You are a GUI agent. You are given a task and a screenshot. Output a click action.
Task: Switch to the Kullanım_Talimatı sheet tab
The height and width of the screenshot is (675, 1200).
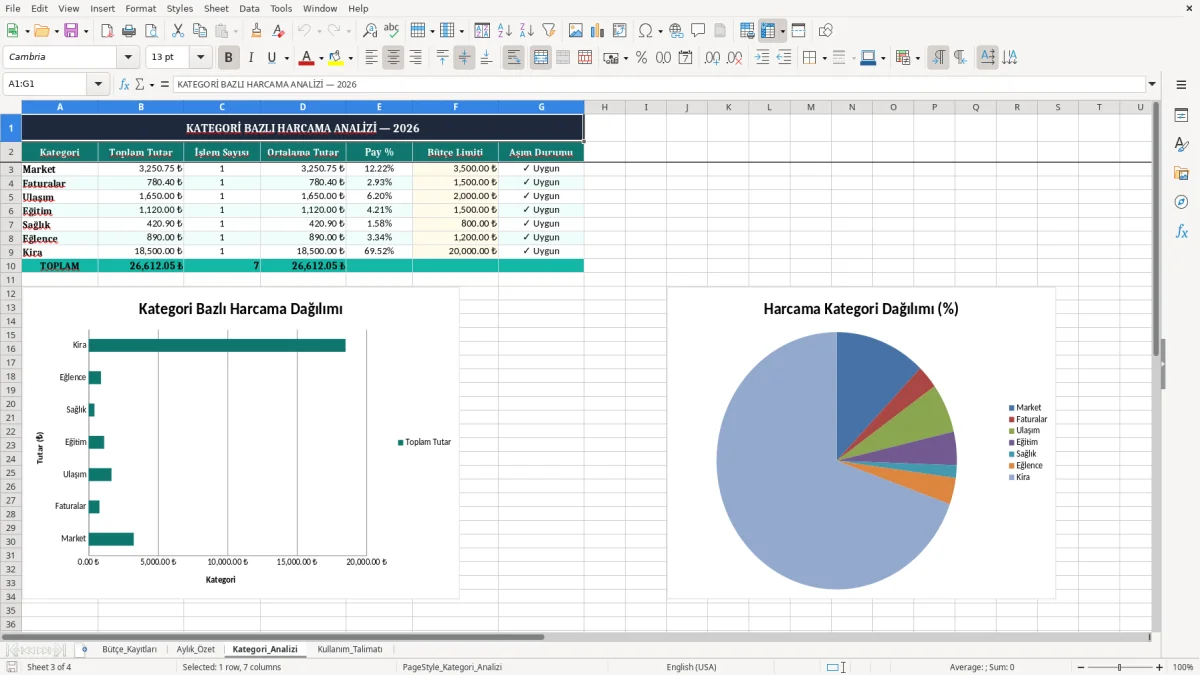point(350,649)
